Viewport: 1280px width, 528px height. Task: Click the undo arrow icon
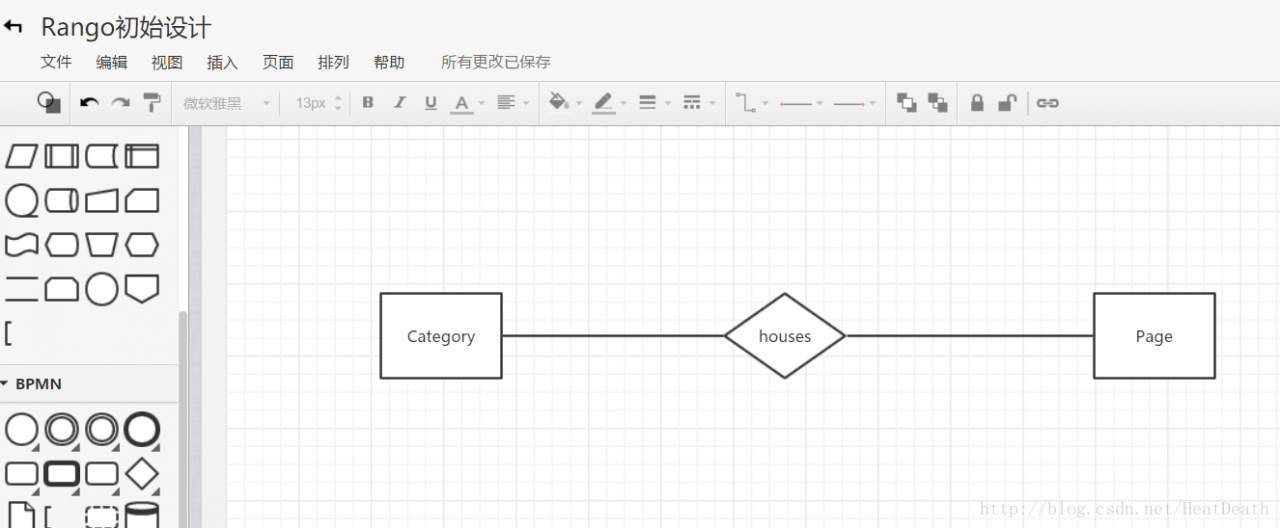point(89,103)
